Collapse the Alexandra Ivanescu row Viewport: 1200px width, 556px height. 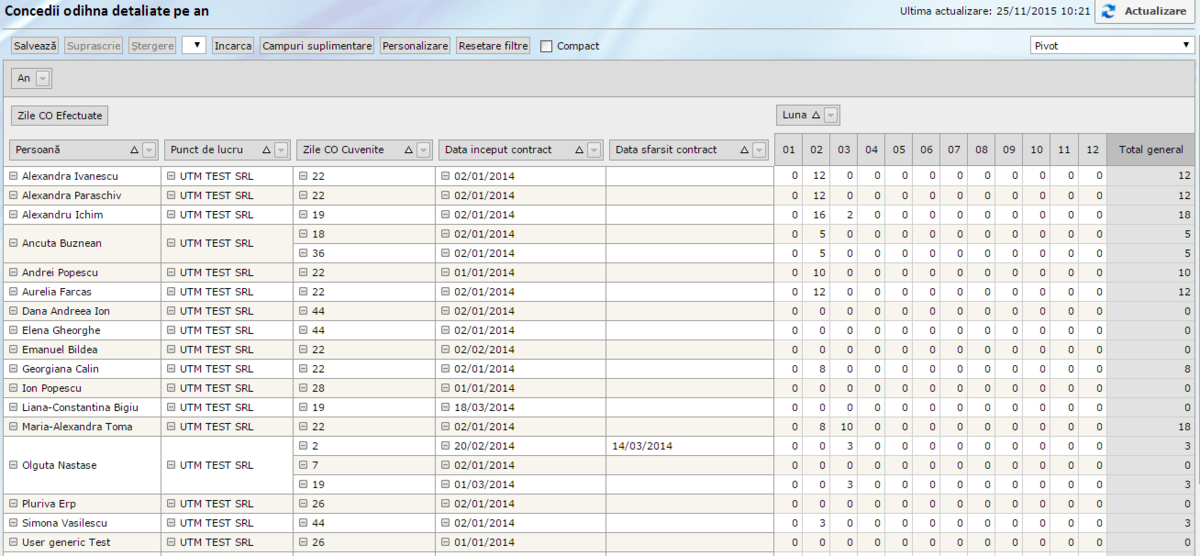(14, 176)
